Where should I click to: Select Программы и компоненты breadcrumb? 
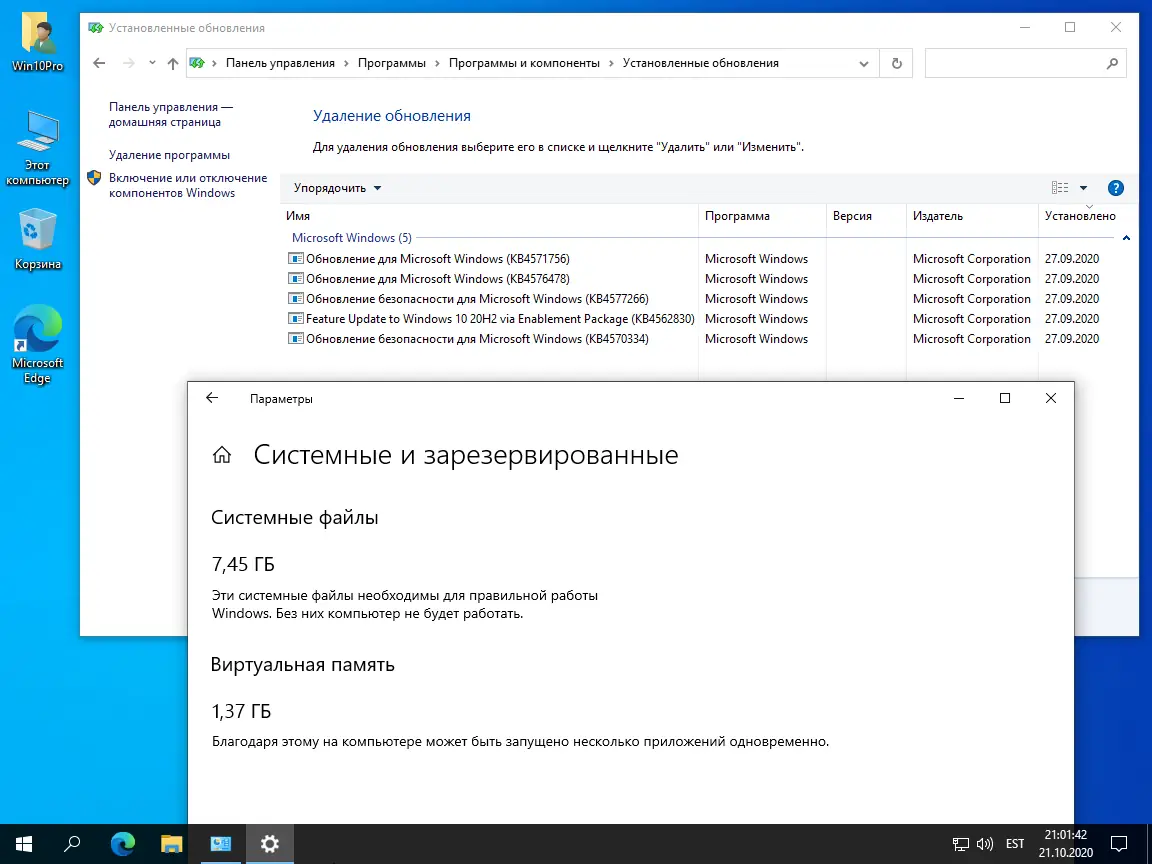pos(525,63)
